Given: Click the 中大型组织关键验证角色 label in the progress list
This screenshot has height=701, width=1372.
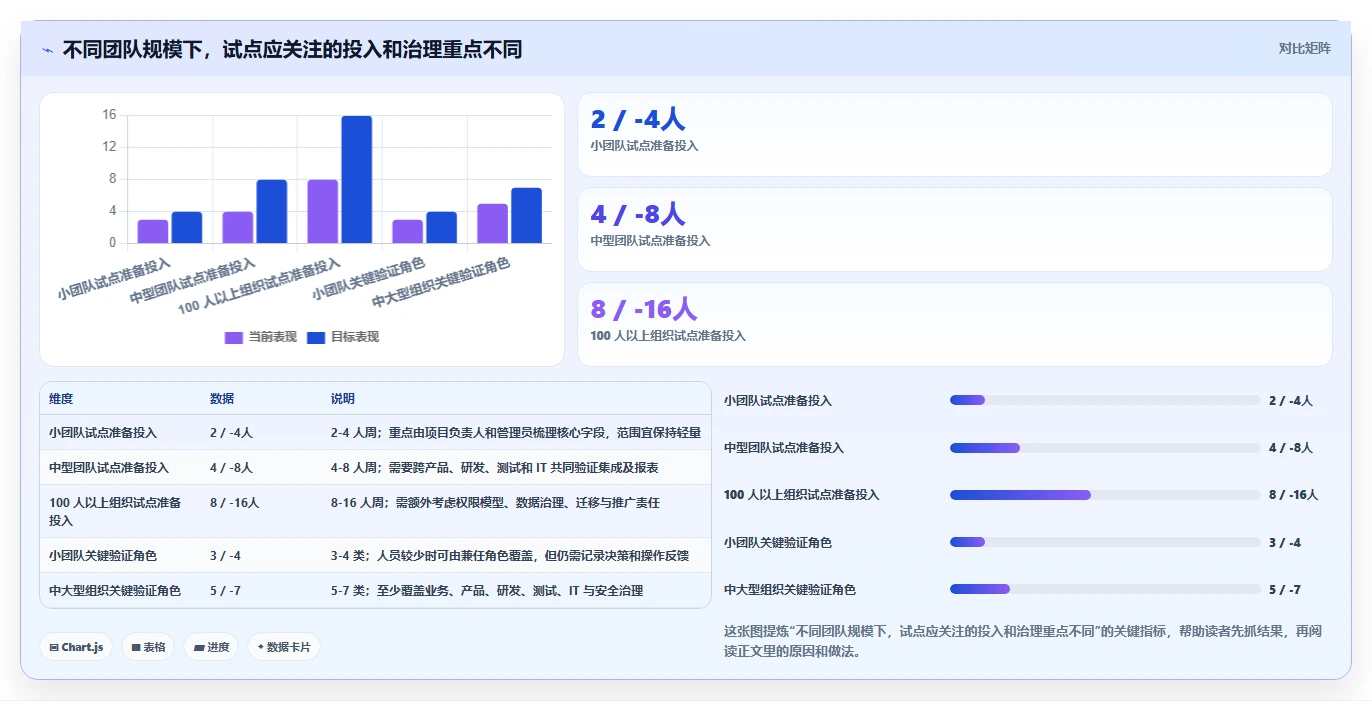Looking at the screenshot, I should pos(790,589).
